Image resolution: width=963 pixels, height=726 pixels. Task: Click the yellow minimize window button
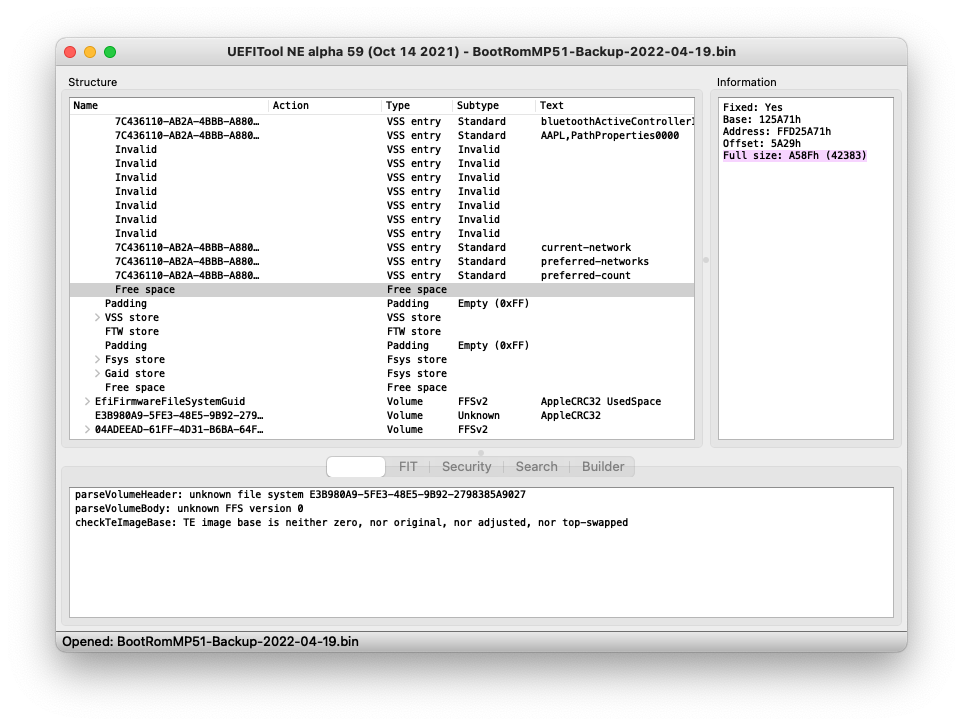point(90,52)
